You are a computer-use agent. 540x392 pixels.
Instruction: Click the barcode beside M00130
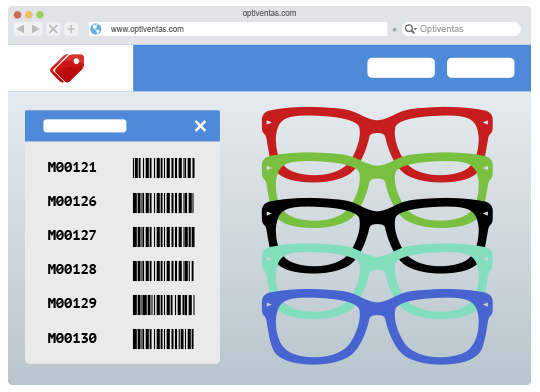[x=164, y=339]
